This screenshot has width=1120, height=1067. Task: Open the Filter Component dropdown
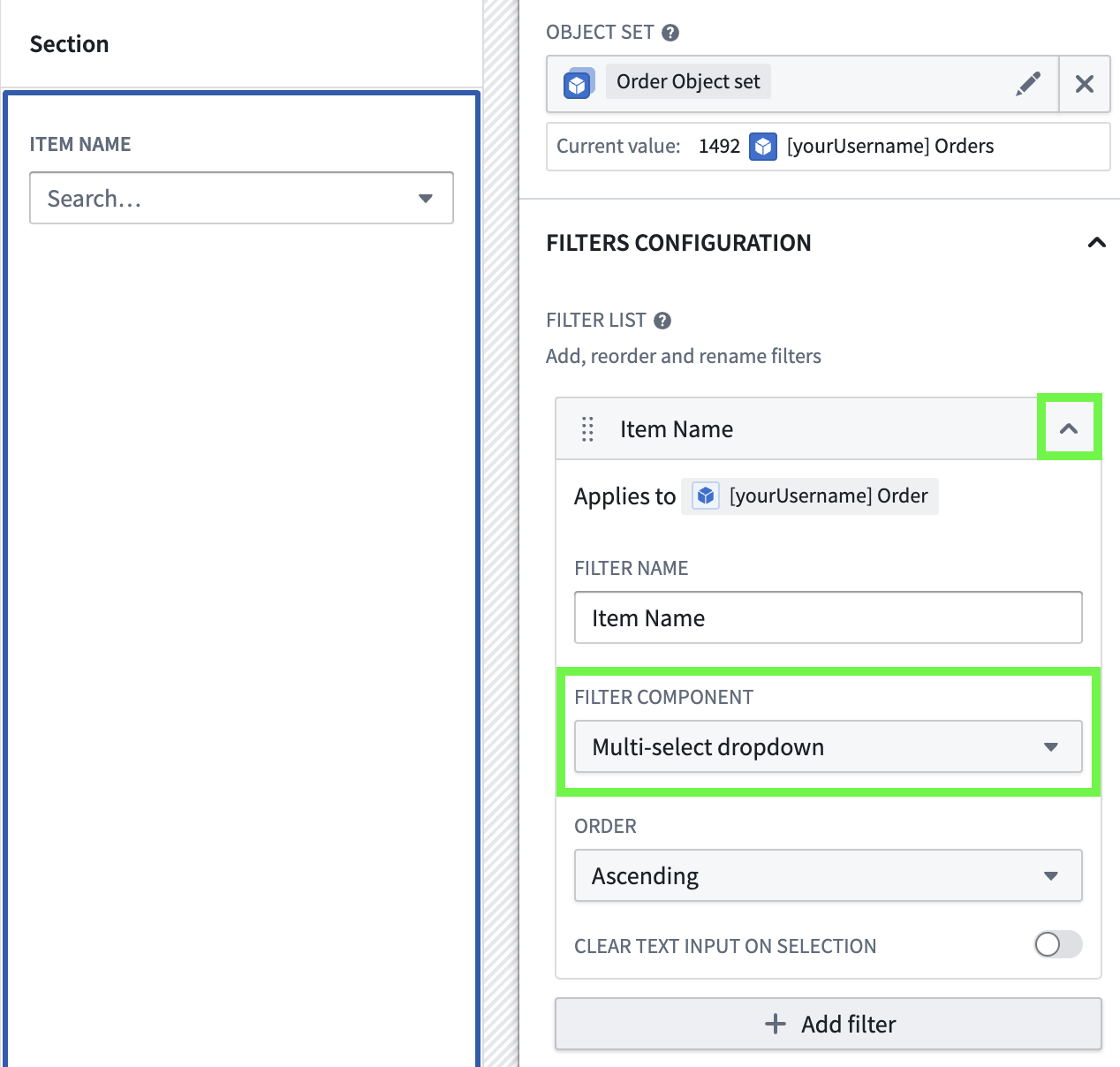tap(828, 747)
